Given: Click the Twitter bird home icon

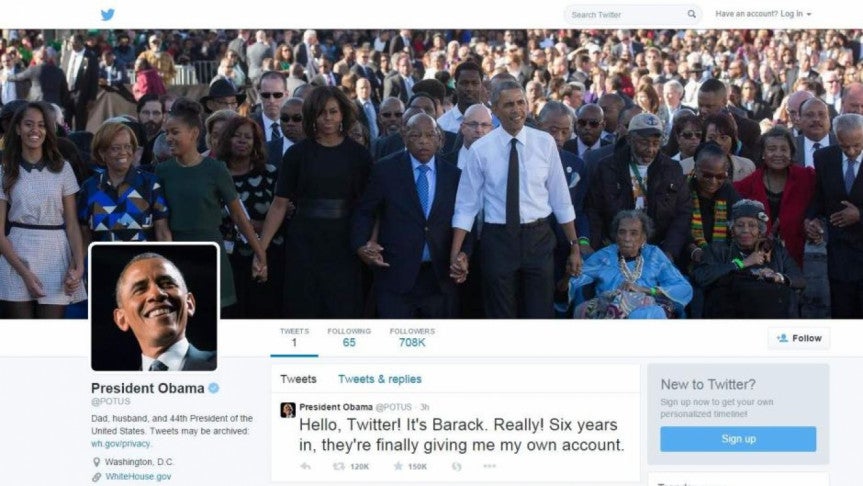Looking at the screenshot, I should tap(108, 14).
